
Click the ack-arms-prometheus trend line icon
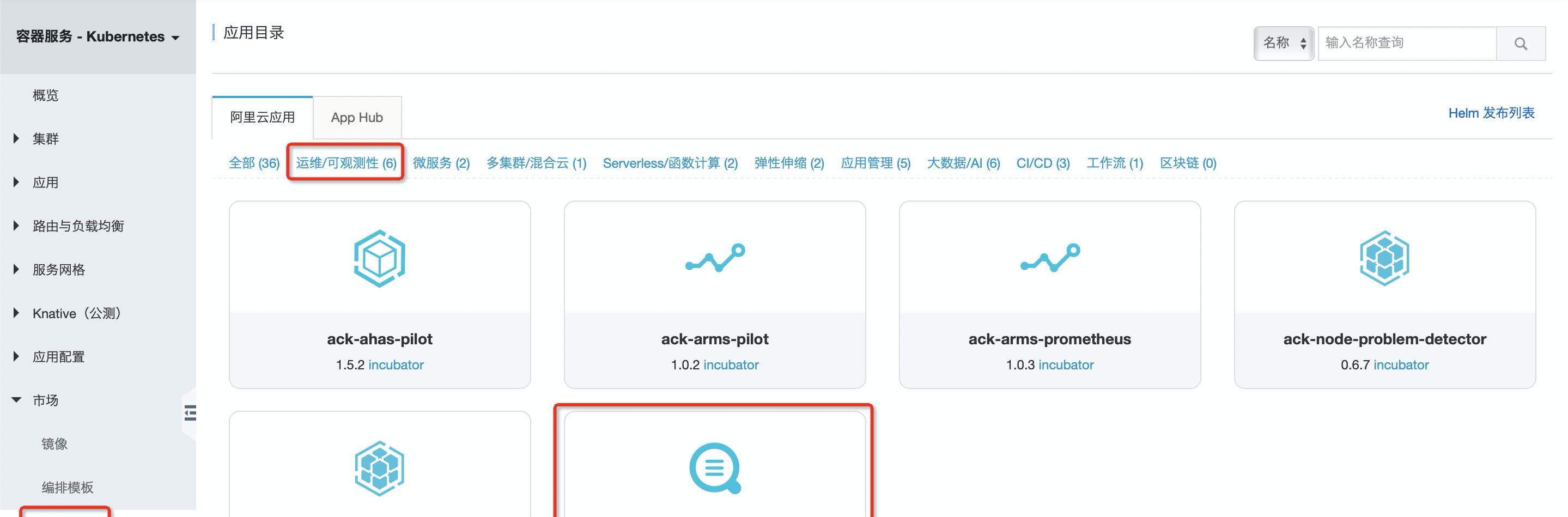point(1049,258)
